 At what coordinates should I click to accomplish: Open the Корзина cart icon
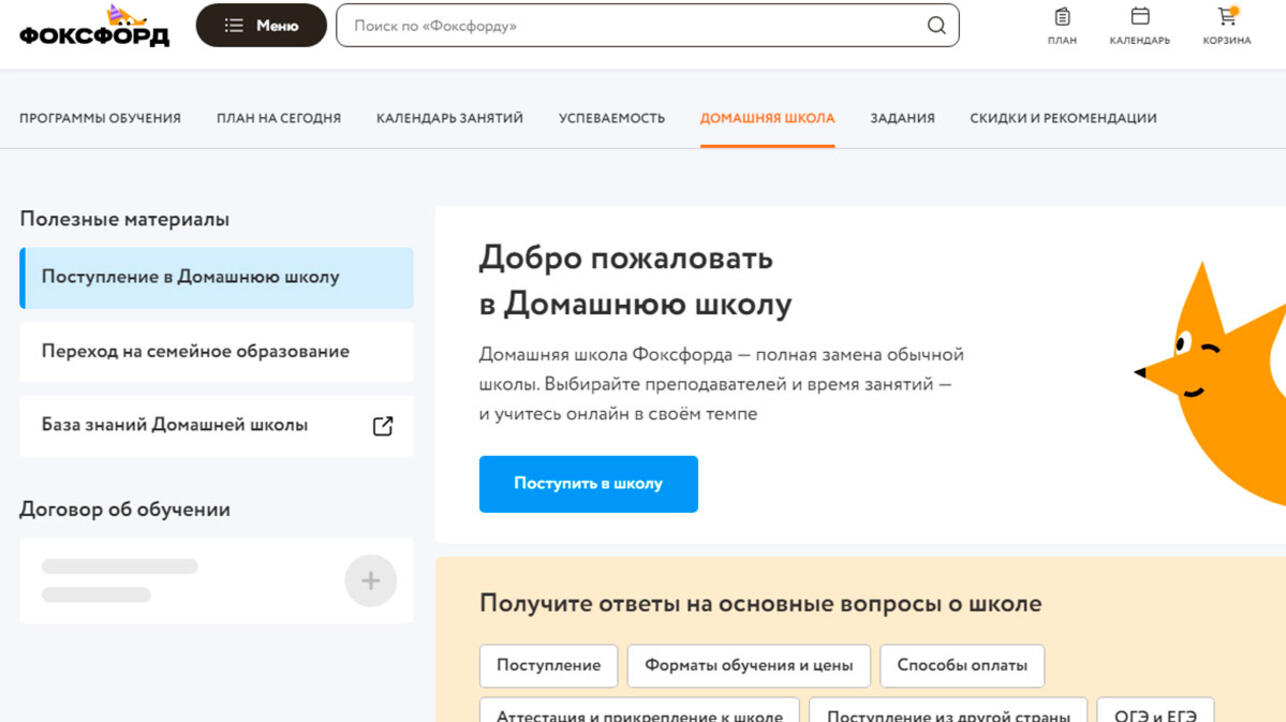(x=1227, y=26)
